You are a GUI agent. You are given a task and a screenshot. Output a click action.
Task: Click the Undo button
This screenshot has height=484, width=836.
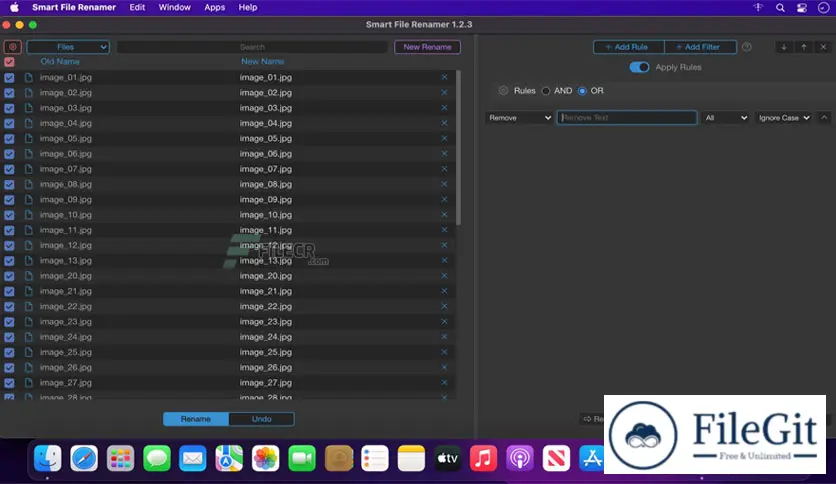click(x=261, y=419)
